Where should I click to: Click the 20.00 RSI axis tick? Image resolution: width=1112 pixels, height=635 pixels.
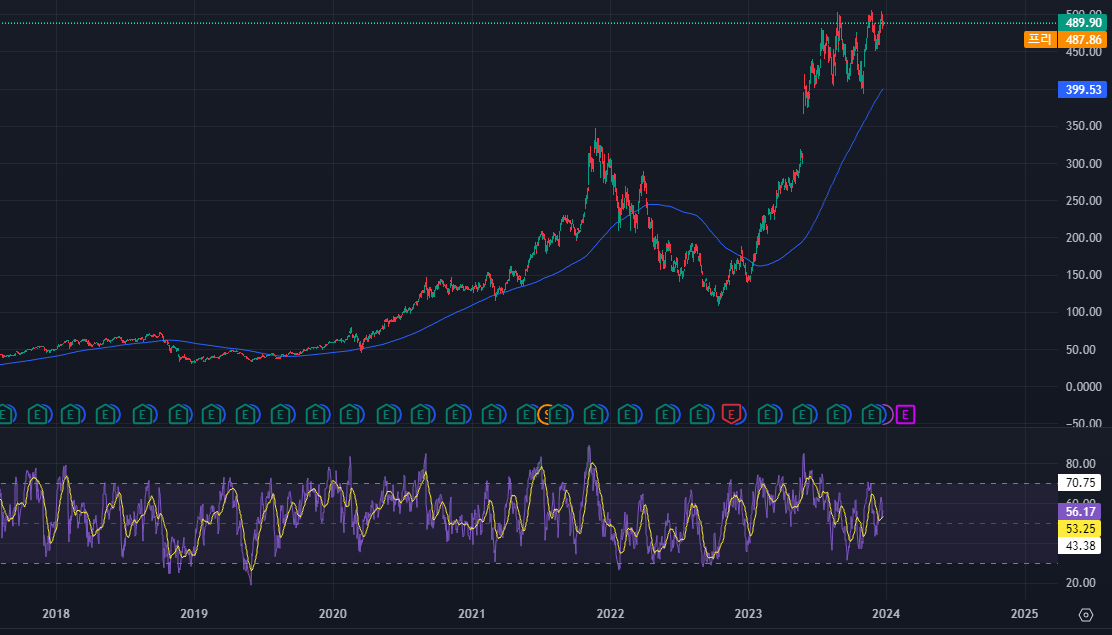point(1081,582)
